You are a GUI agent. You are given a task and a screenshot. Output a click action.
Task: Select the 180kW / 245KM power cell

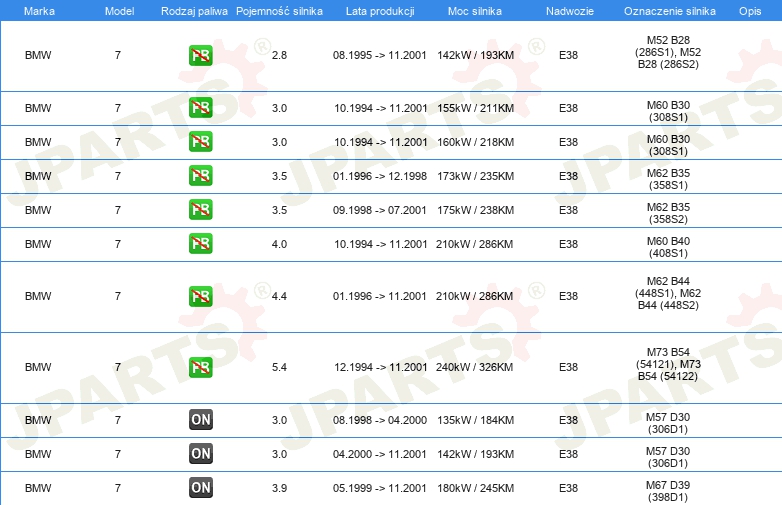click(475, 488)
